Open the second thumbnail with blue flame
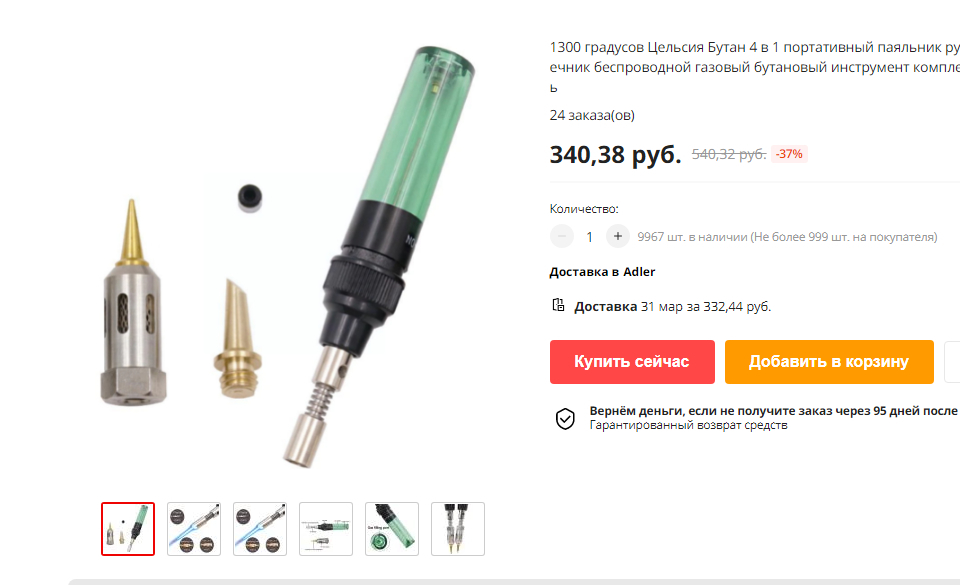Screen dimensions: 960x585 (194, 529)
